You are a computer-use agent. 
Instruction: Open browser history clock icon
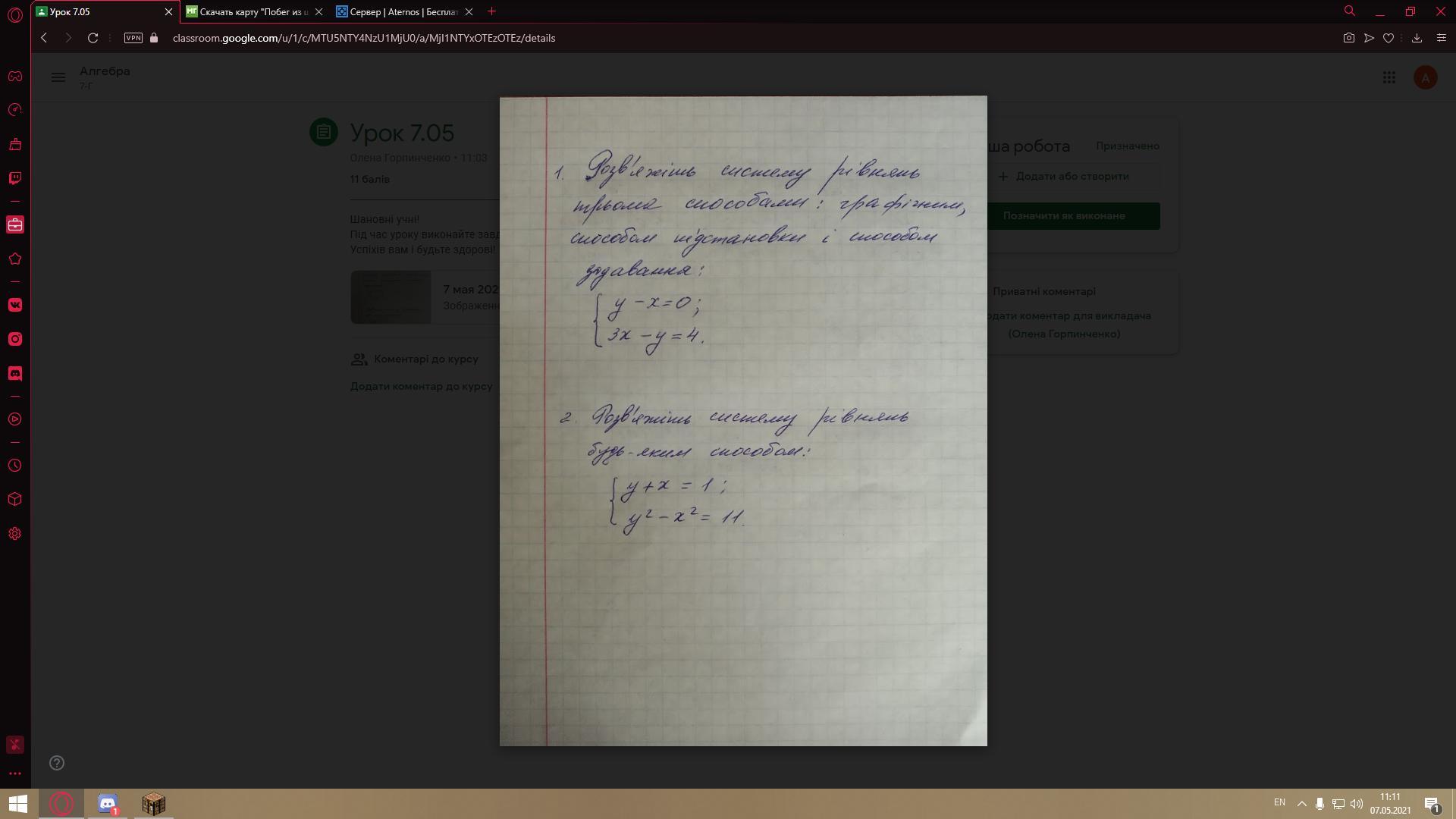point(15,466)
